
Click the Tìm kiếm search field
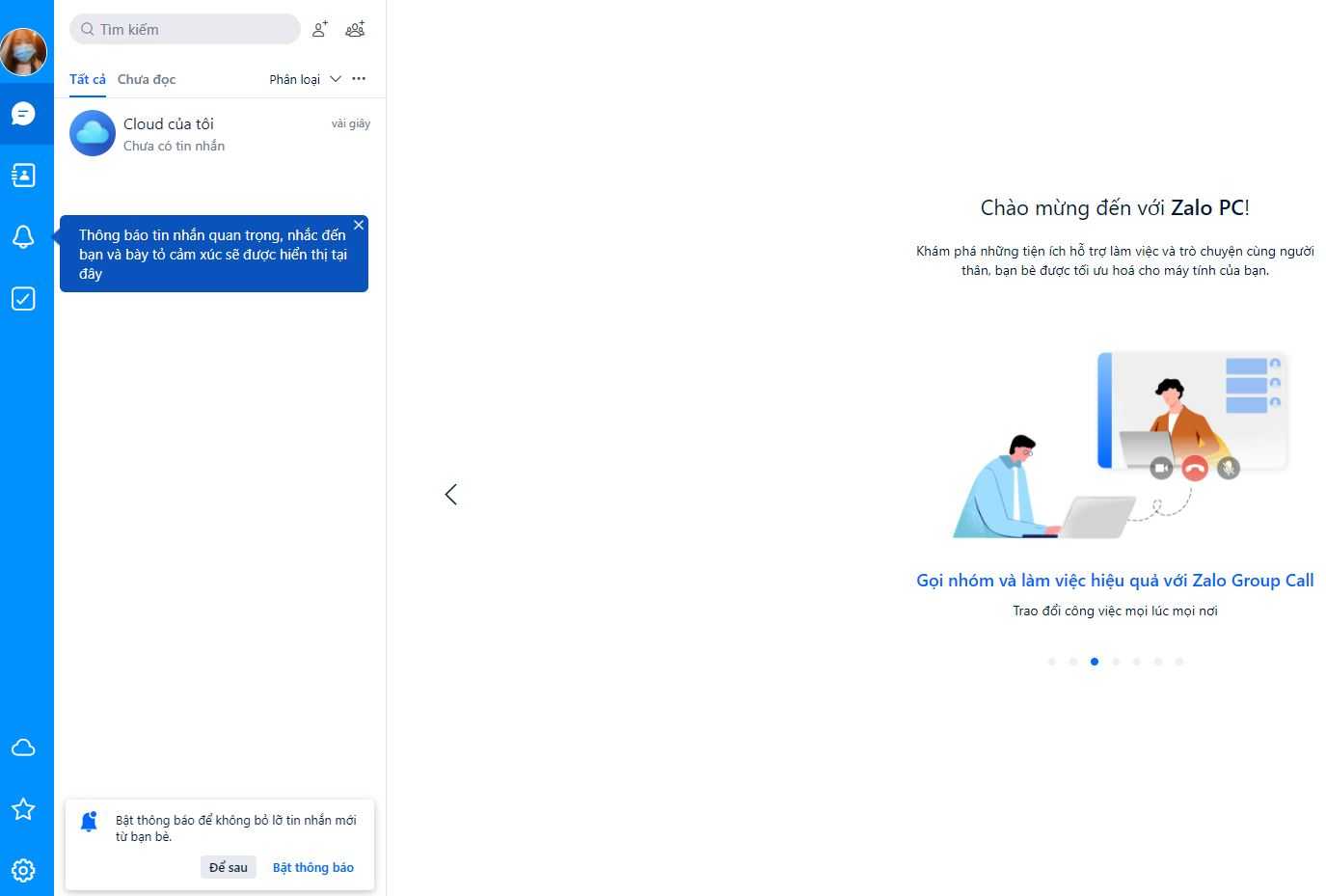pyautogui.click(x=185, y=29)
